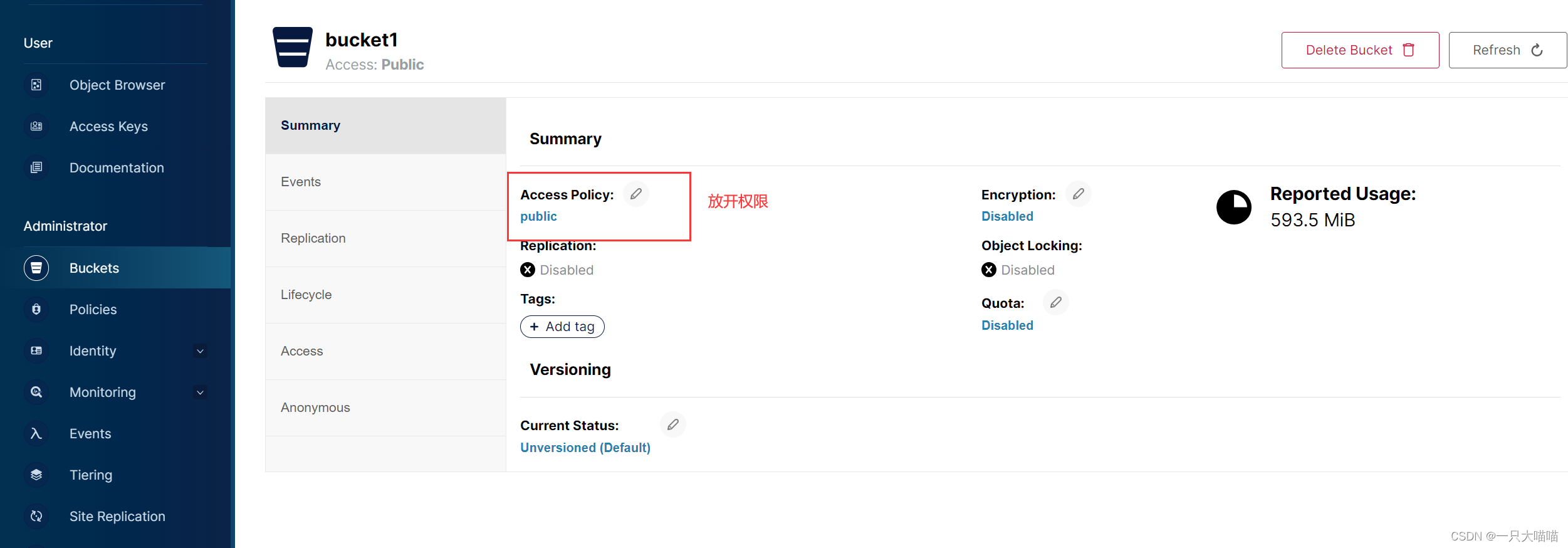The image size is (1568, 548).
Task: Edit the Quota setting pencil icon
Action: 1055,303
